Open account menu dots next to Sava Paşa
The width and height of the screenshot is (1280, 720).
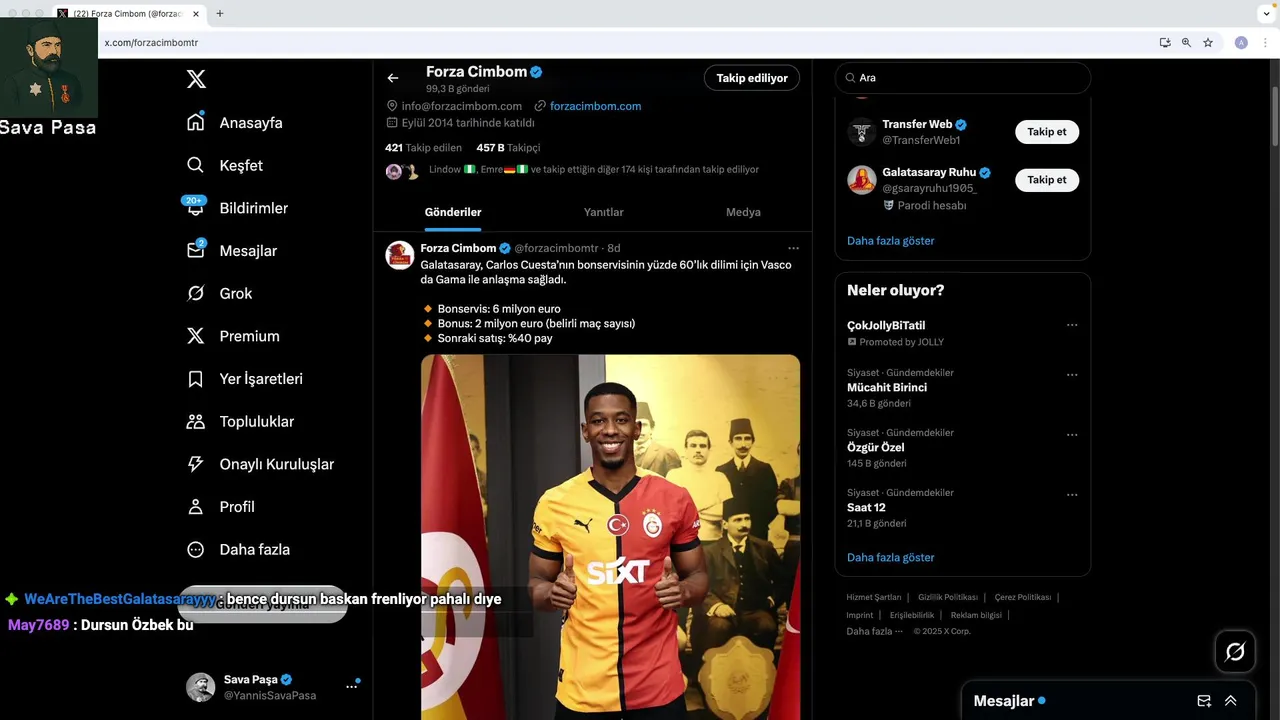click(x=351, y=686)
